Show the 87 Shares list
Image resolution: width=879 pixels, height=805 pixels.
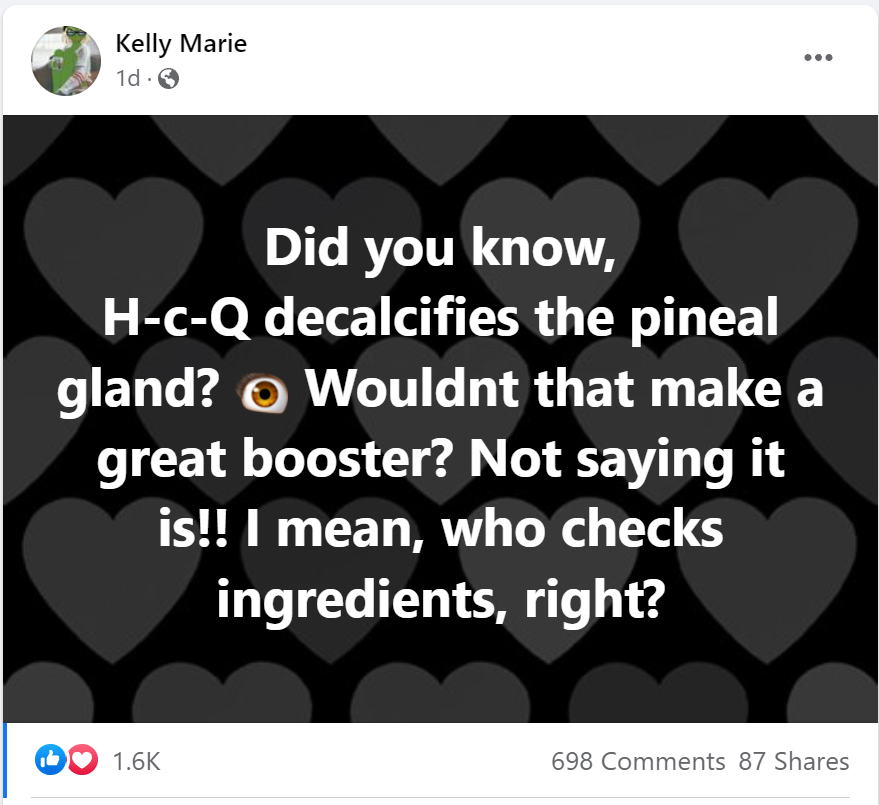tap(794, 761)
